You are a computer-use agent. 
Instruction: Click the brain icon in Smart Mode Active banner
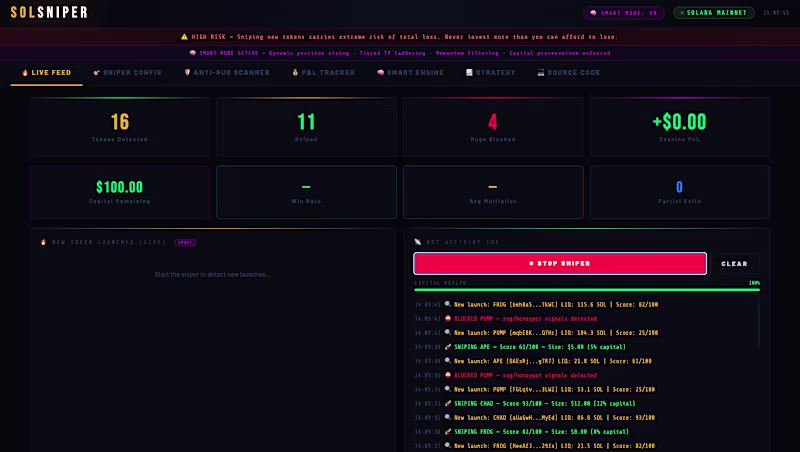192,53
